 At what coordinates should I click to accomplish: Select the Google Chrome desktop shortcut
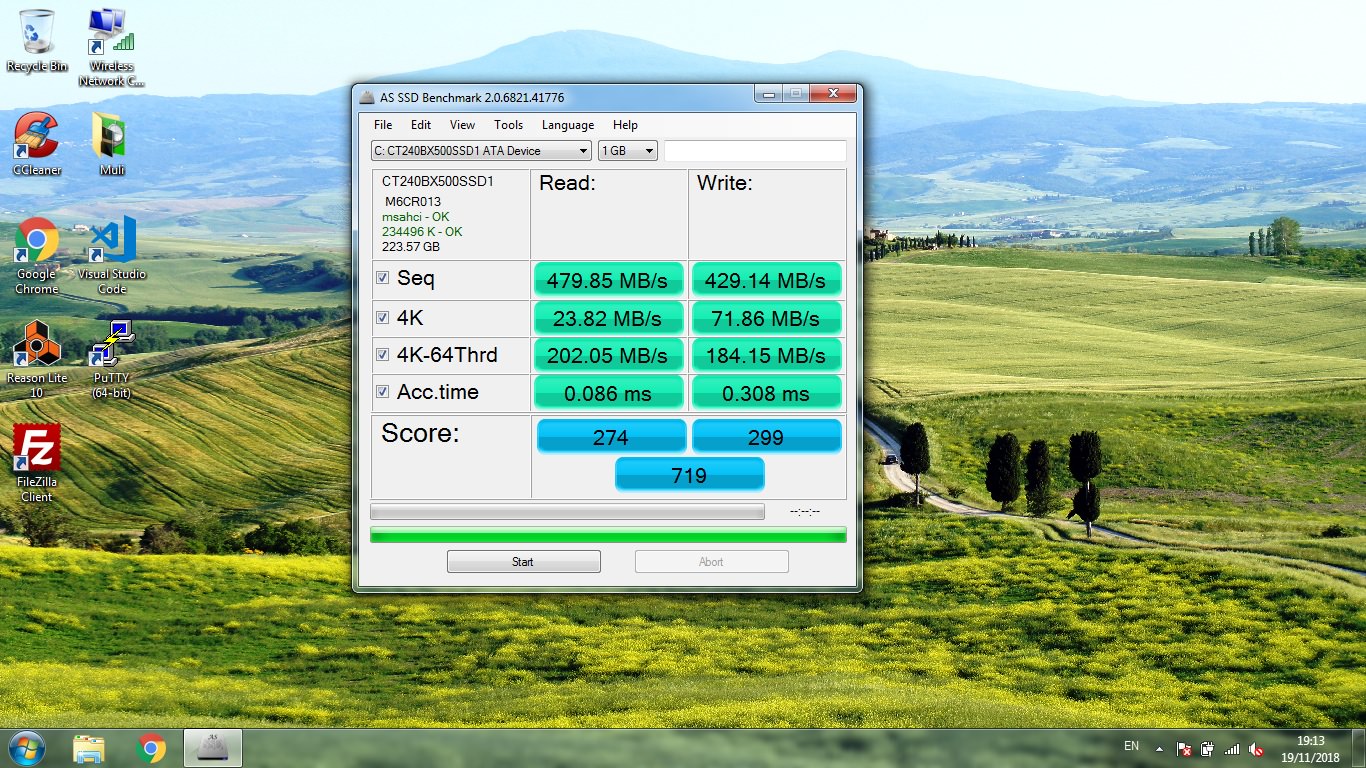click(37, 255)
